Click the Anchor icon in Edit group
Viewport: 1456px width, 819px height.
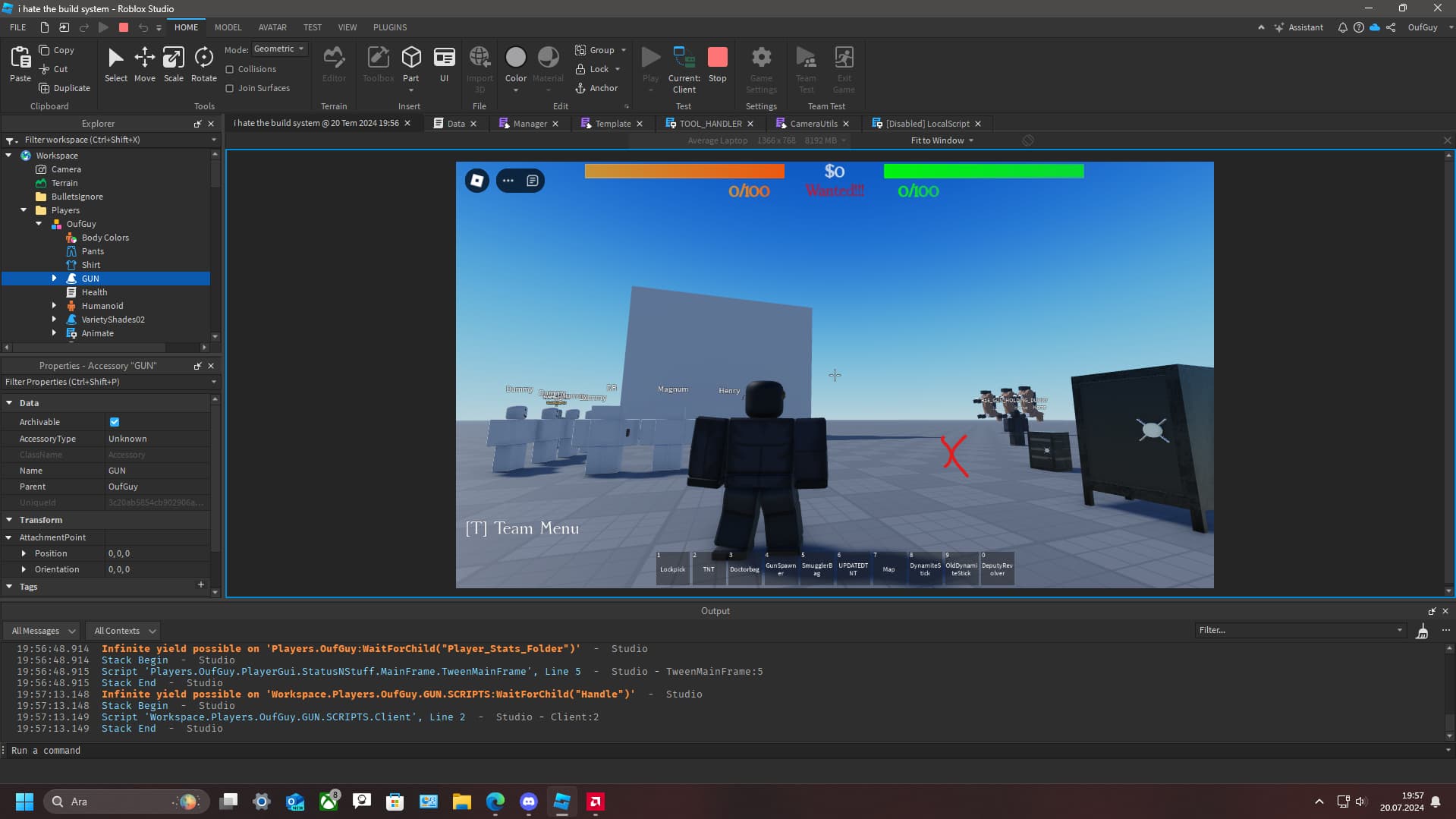tap(580, 87)
